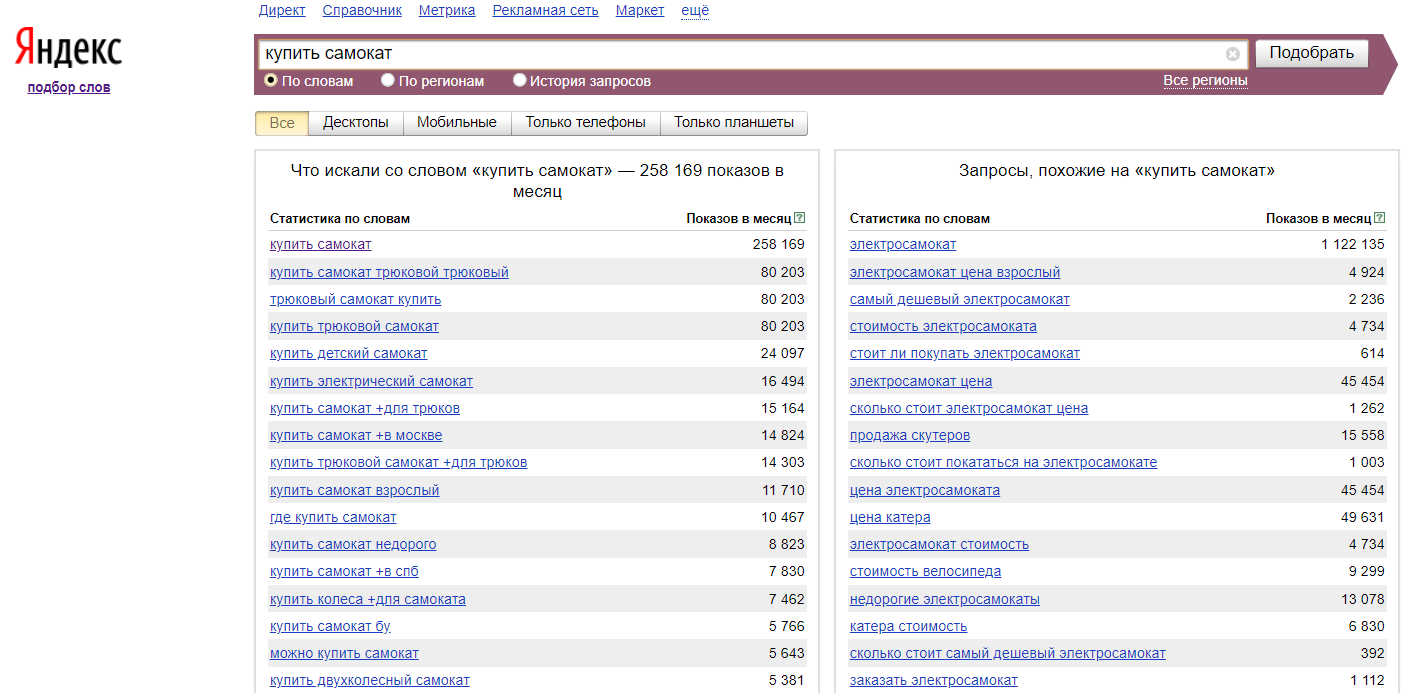Screen dimensions: 1425x693
Task: Select the 'История запросов' radio button
Action: point(519,80)
